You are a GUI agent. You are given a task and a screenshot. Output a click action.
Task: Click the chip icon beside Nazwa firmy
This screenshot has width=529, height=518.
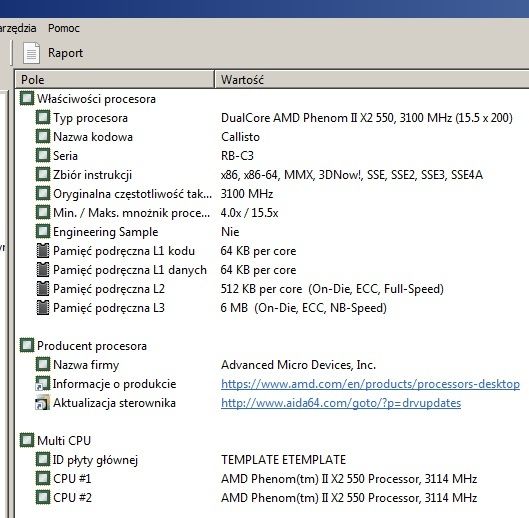pos(43,364)
